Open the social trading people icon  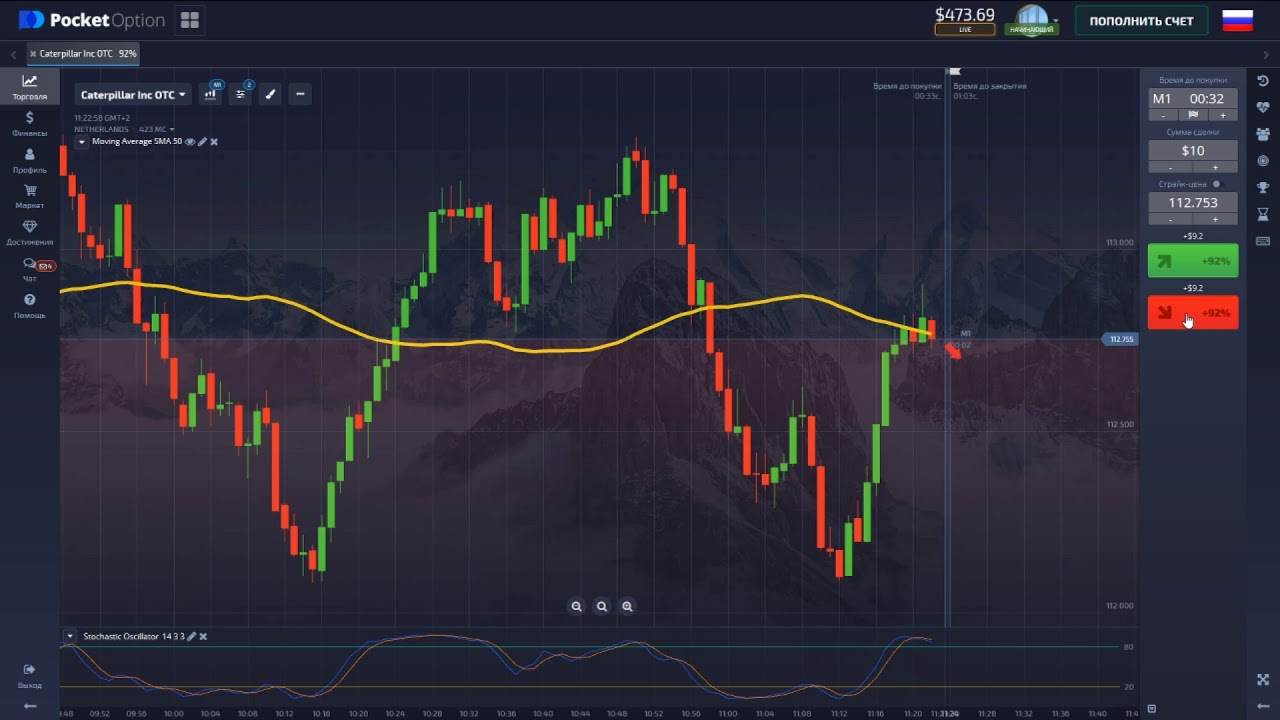[1263, 133]
